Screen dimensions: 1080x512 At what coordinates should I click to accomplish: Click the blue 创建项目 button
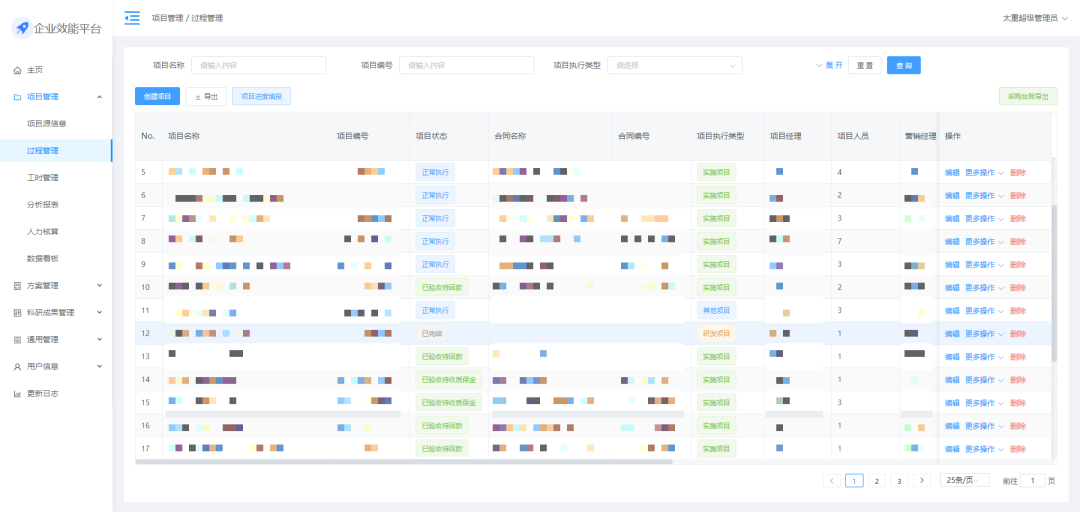pos(157,97)
